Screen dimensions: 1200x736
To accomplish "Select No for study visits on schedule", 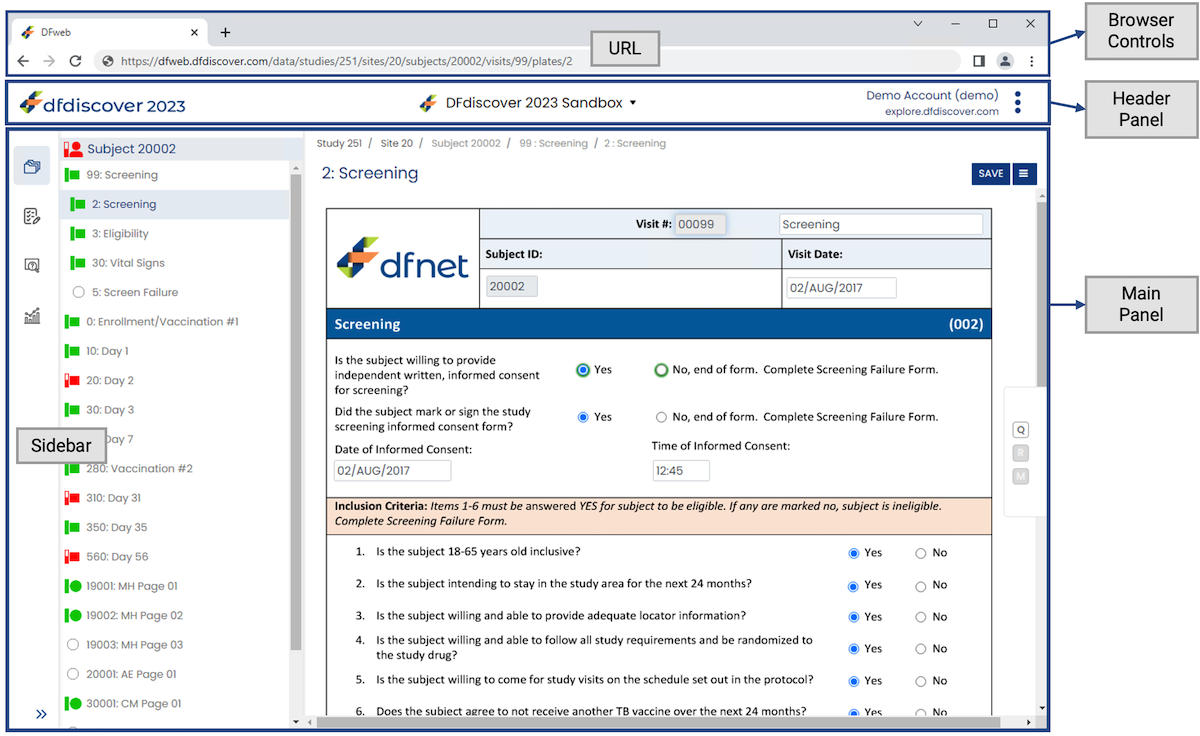I will [x=921, y=681].
